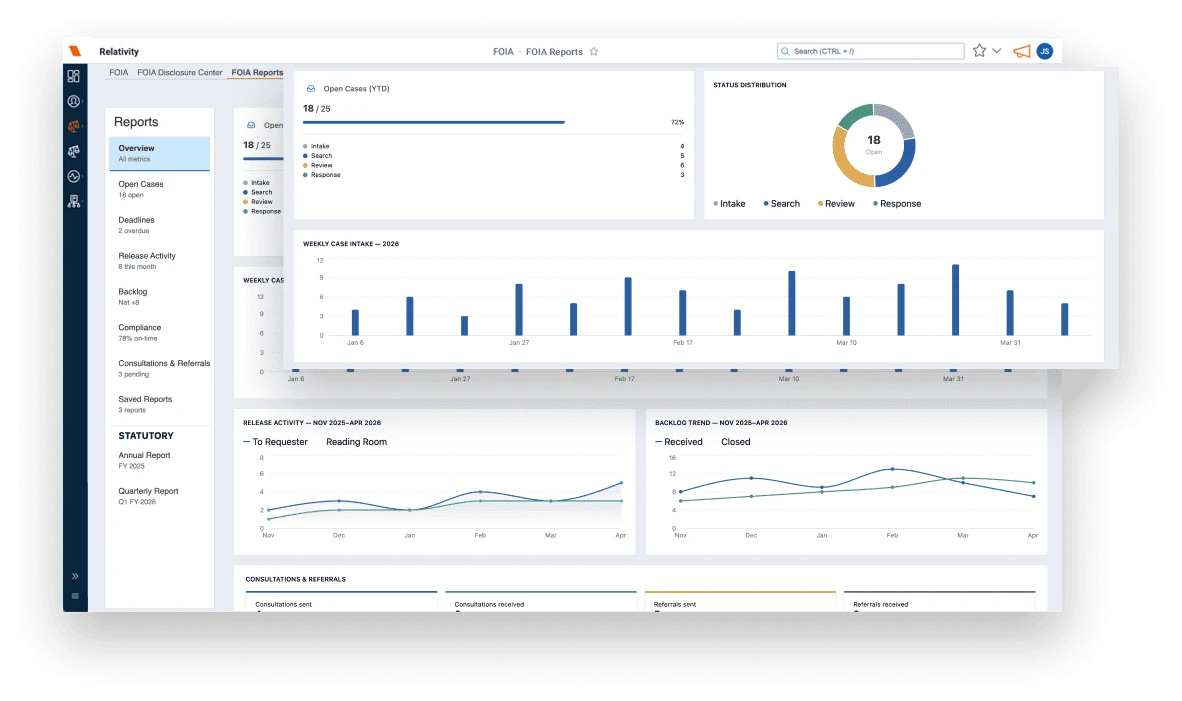Open the Consultations sent card

click(341, 602)
